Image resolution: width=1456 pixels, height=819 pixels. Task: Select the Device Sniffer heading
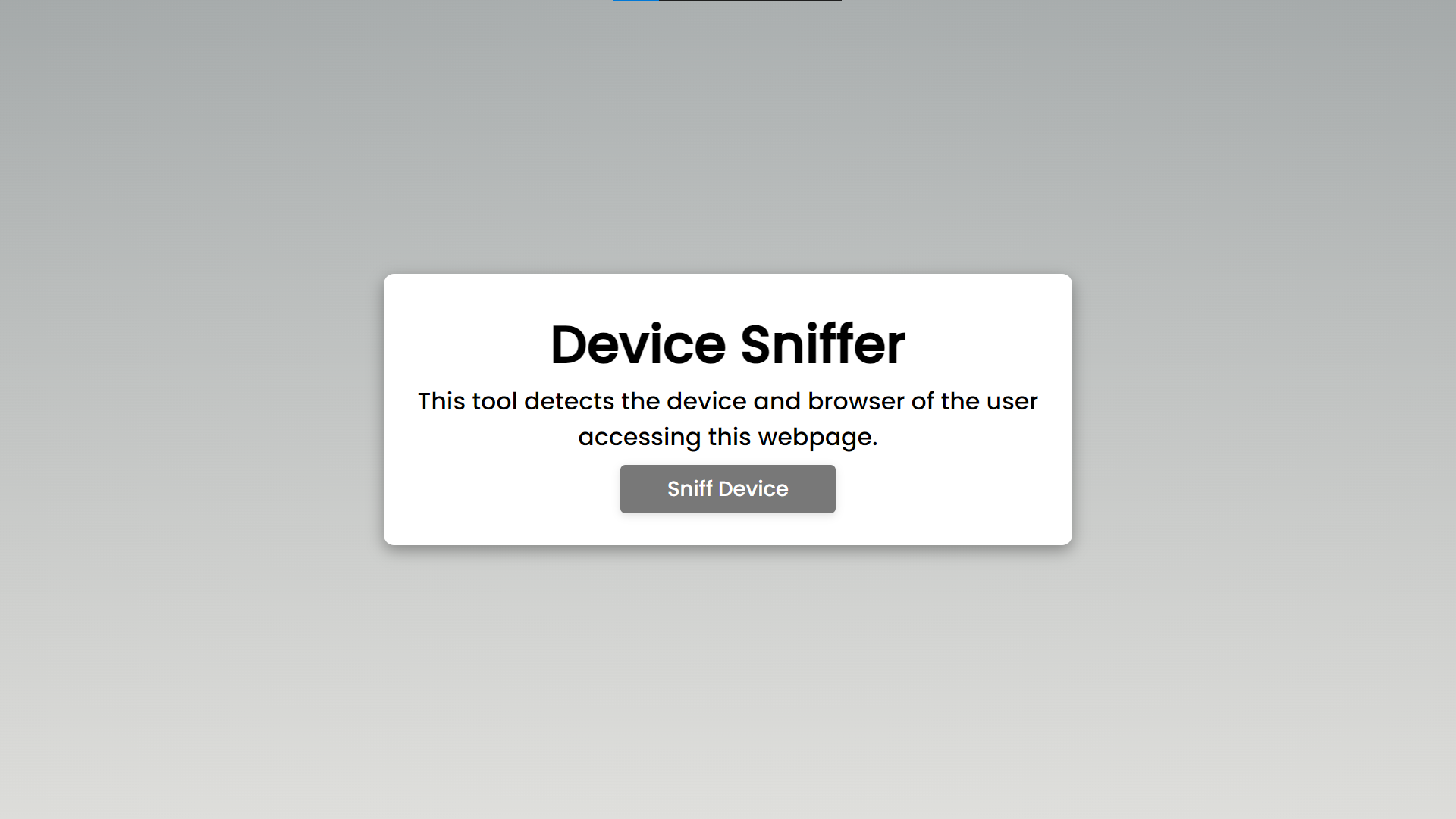(x=728, y=344)
